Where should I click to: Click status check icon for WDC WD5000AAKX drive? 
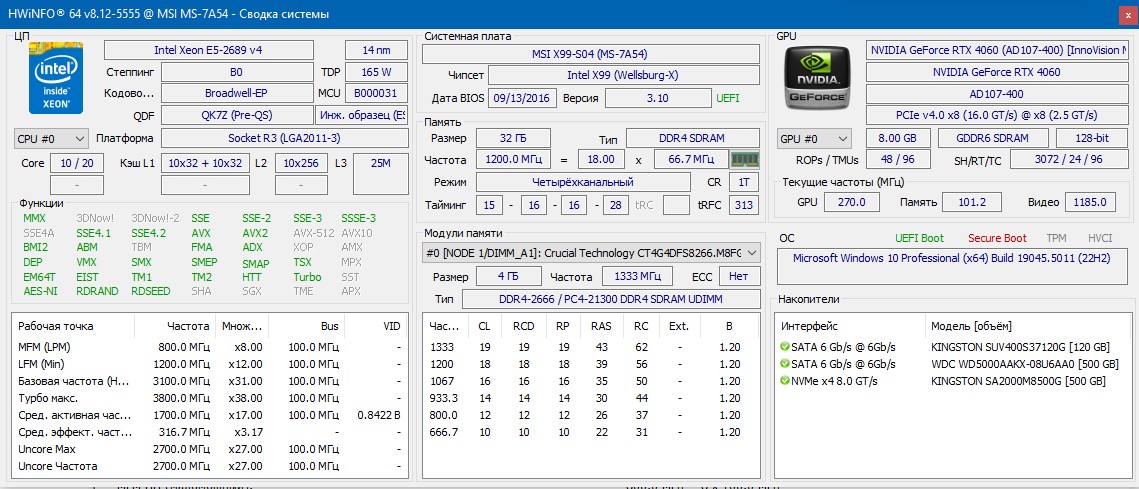pos(785,364)
